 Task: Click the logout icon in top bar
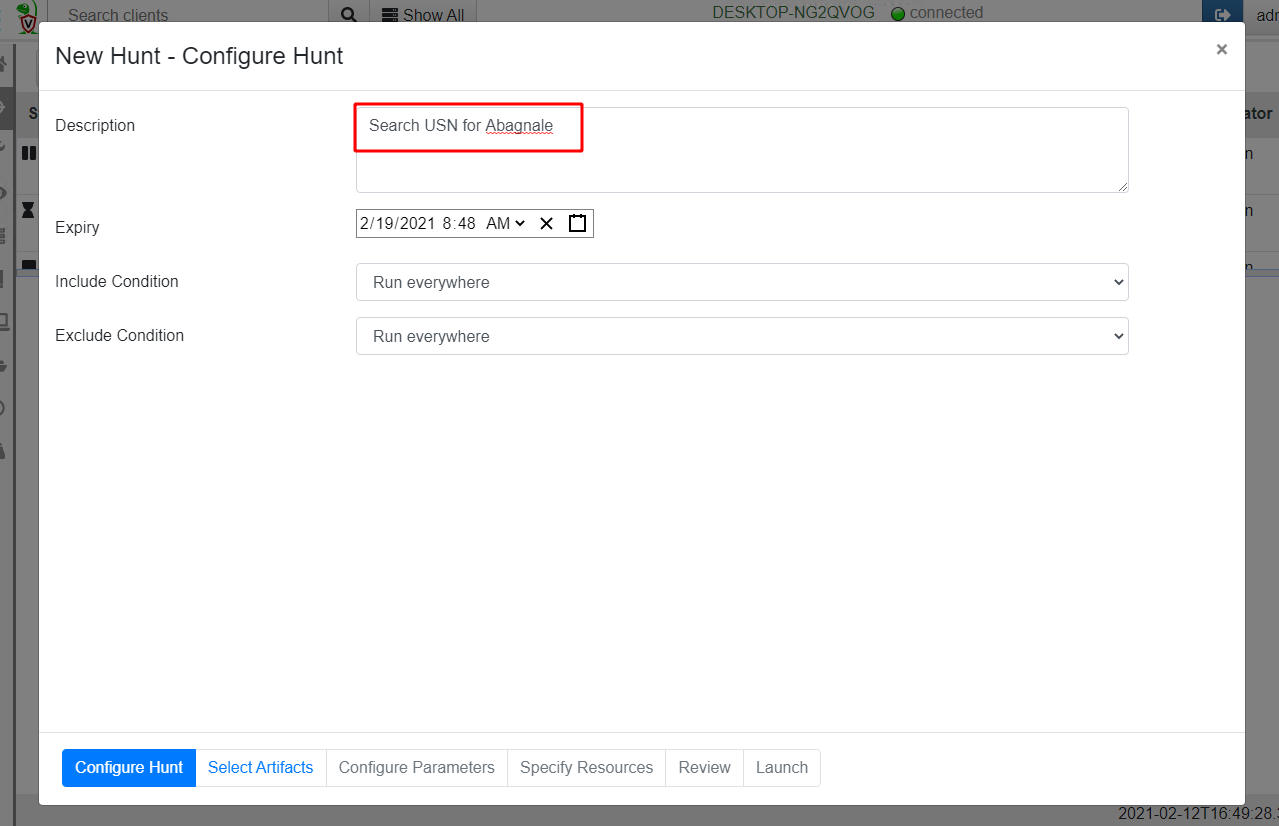pos(1222,15)
